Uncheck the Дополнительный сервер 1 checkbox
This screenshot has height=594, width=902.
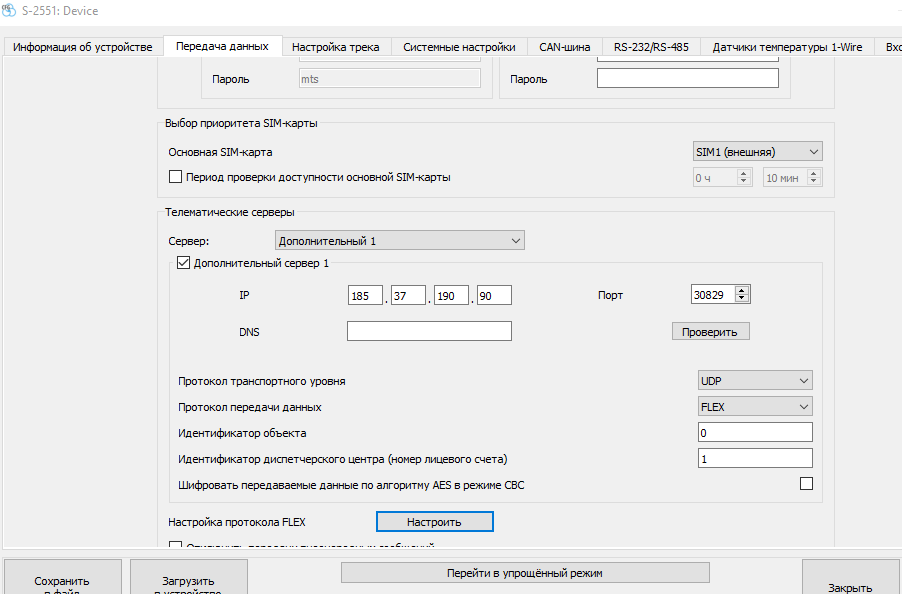[x=183, y=263]
